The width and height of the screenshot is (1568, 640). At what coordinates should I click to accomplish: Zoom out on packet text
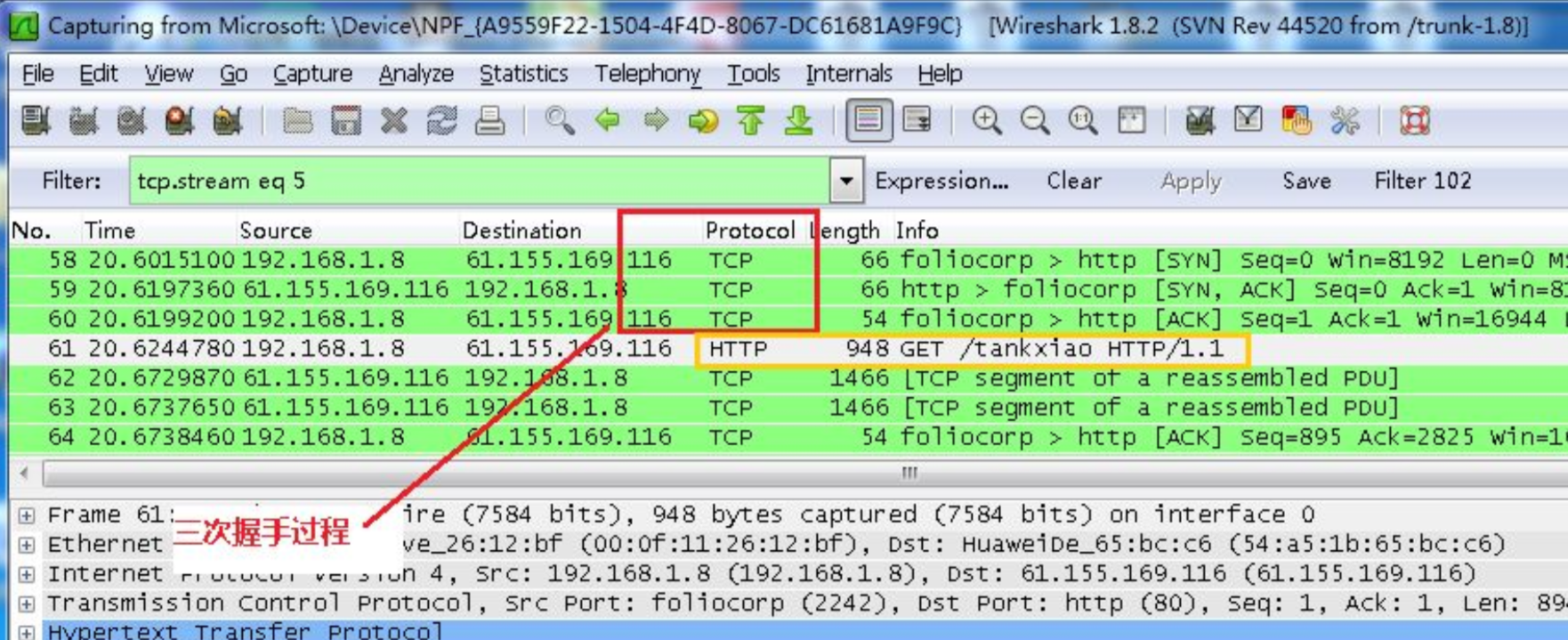pyautogui.click(x=1034, y=120)
